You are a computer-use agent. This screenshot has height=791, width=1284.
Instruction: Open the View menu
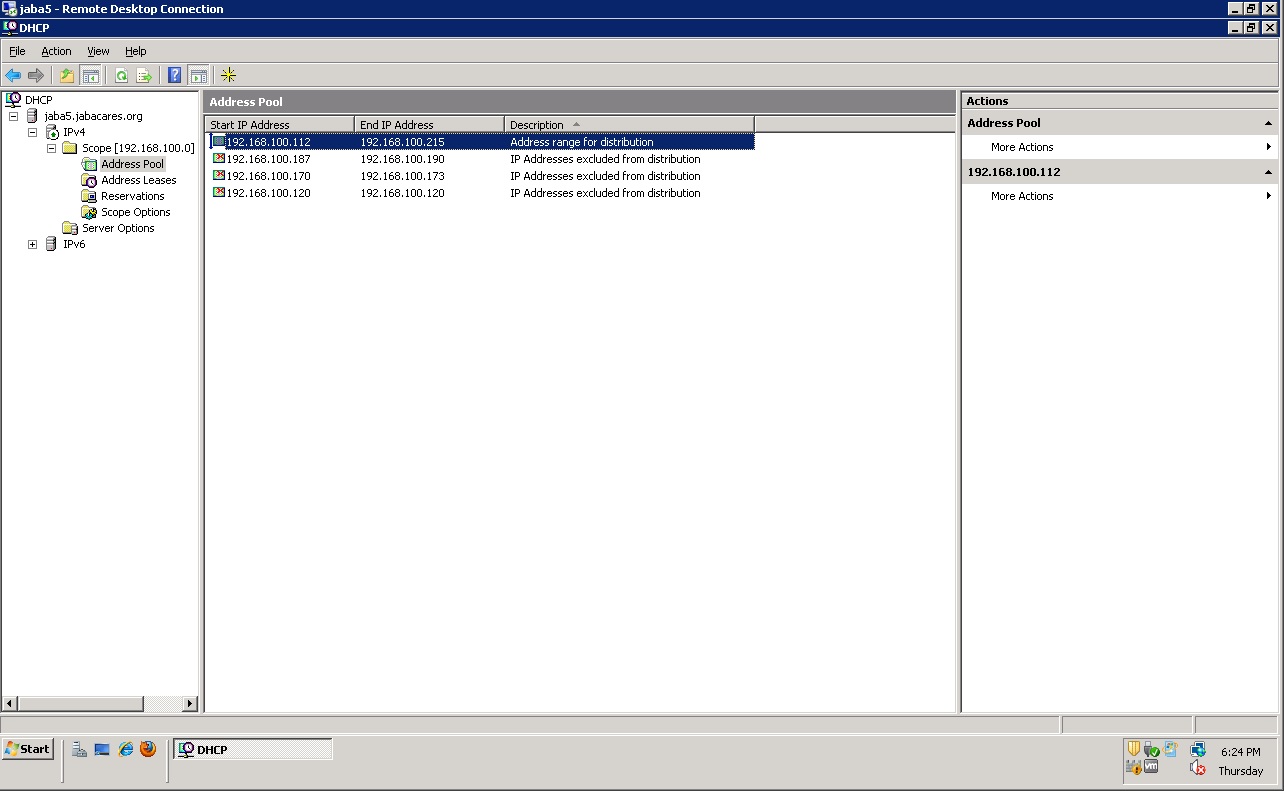pyautogui.click(x=97, y=51)
